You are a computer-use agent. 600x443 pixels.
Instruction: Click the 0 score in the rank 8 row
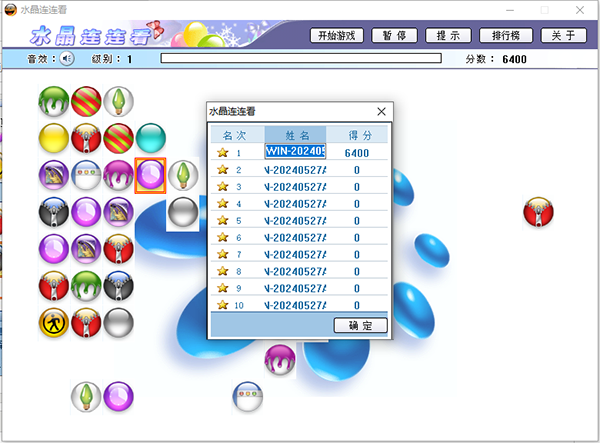coord(357,272)
